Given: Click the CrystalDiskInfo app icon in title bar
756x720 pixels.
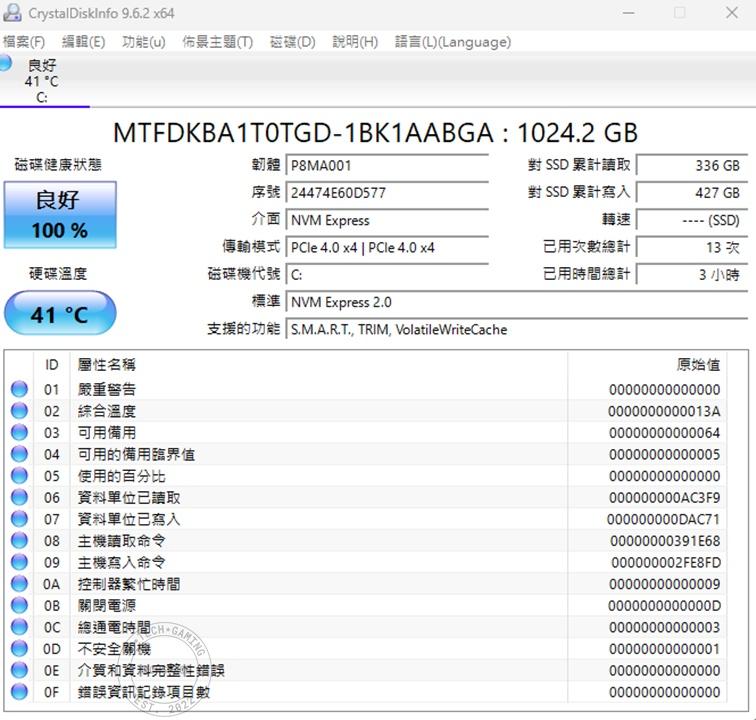Looking at the screenshot, I should pos(12,13).
